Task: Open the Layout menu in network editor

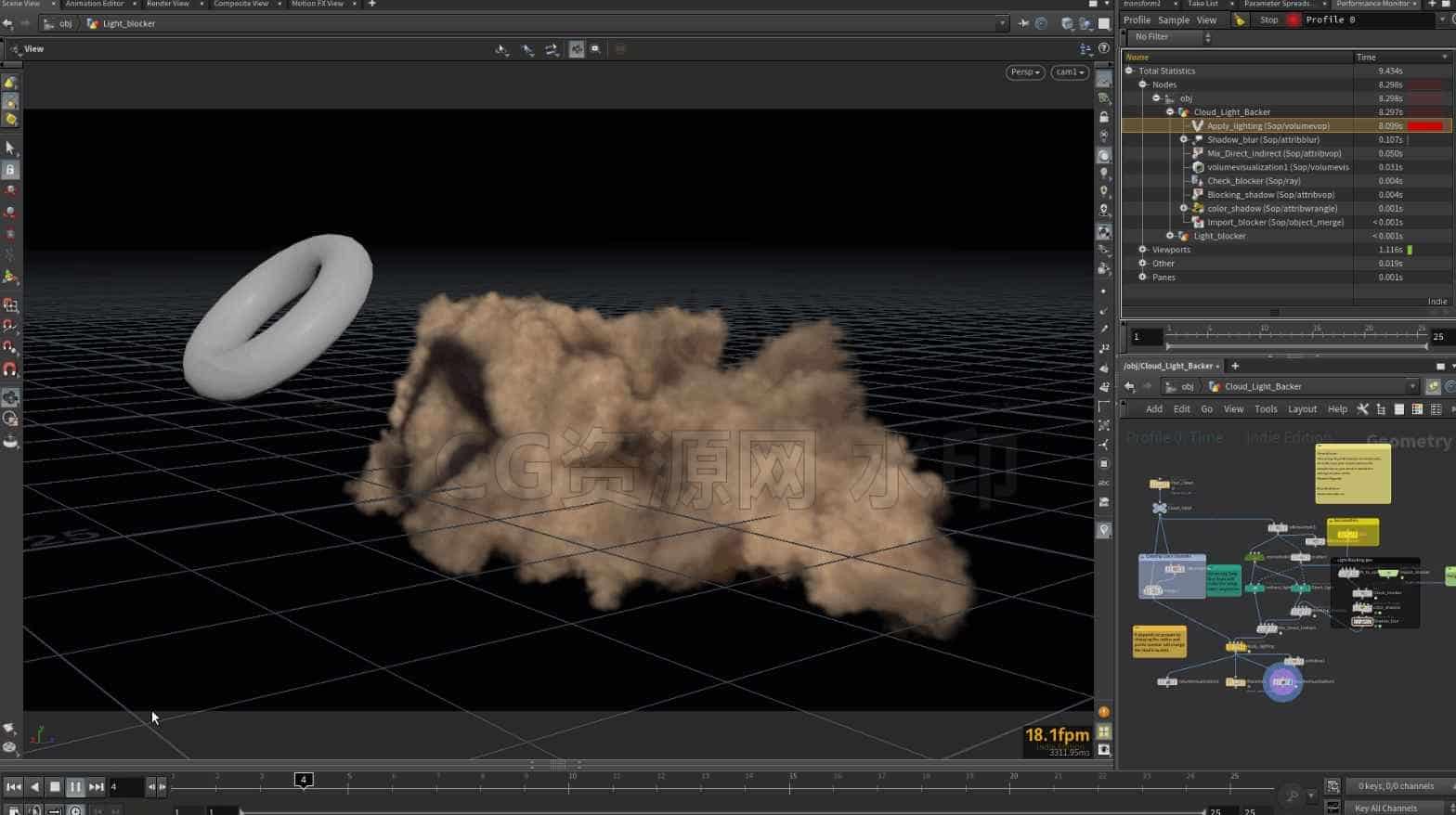Action: [x=1302, y=409]
